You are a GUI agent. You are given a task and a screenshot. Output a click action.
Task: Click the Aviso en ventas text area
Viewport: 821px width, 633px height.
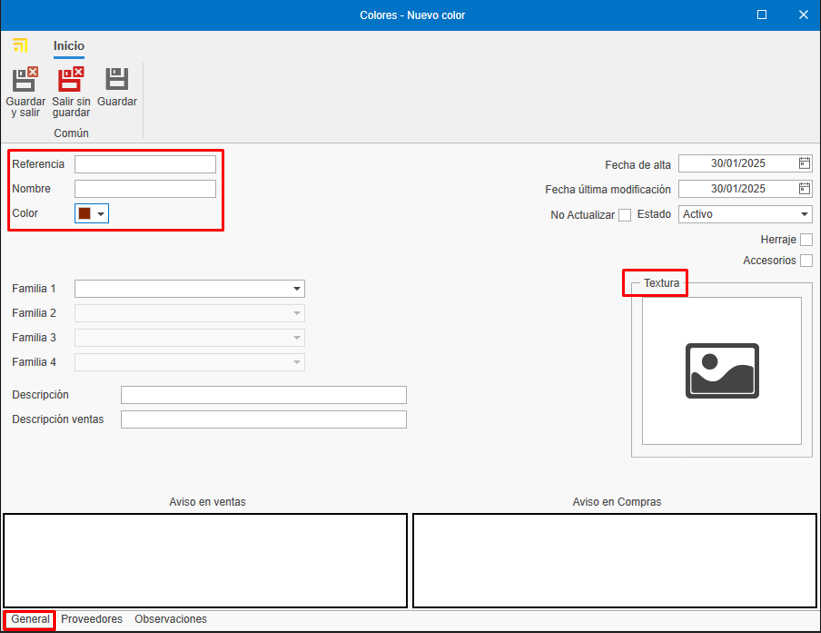205,561
